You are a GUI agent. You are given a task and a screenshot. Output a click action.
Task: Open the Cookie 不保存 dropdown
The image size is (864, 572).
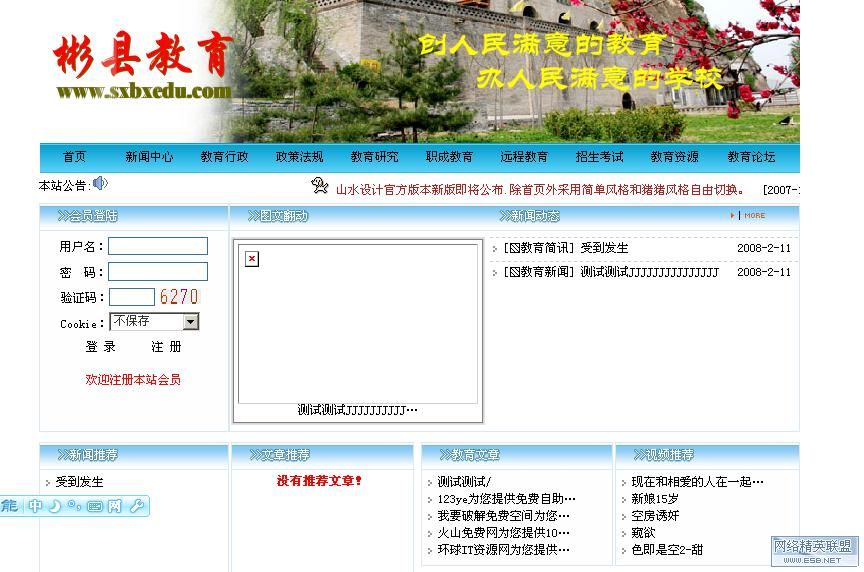tap(154, 321)
